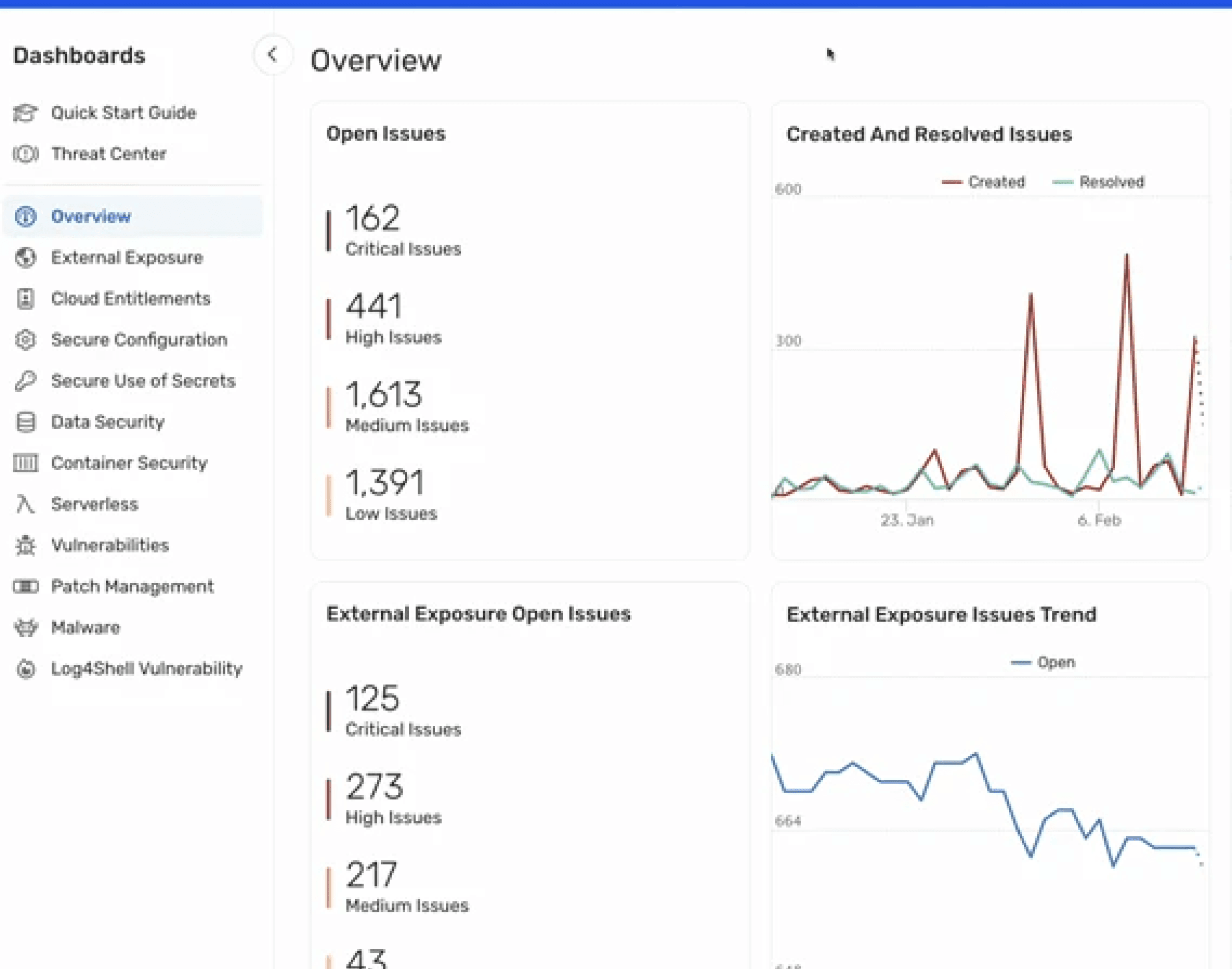Toggle the Created series in chart legend
The height and width of the screenshot is (969, 1232).
(983, 182)
